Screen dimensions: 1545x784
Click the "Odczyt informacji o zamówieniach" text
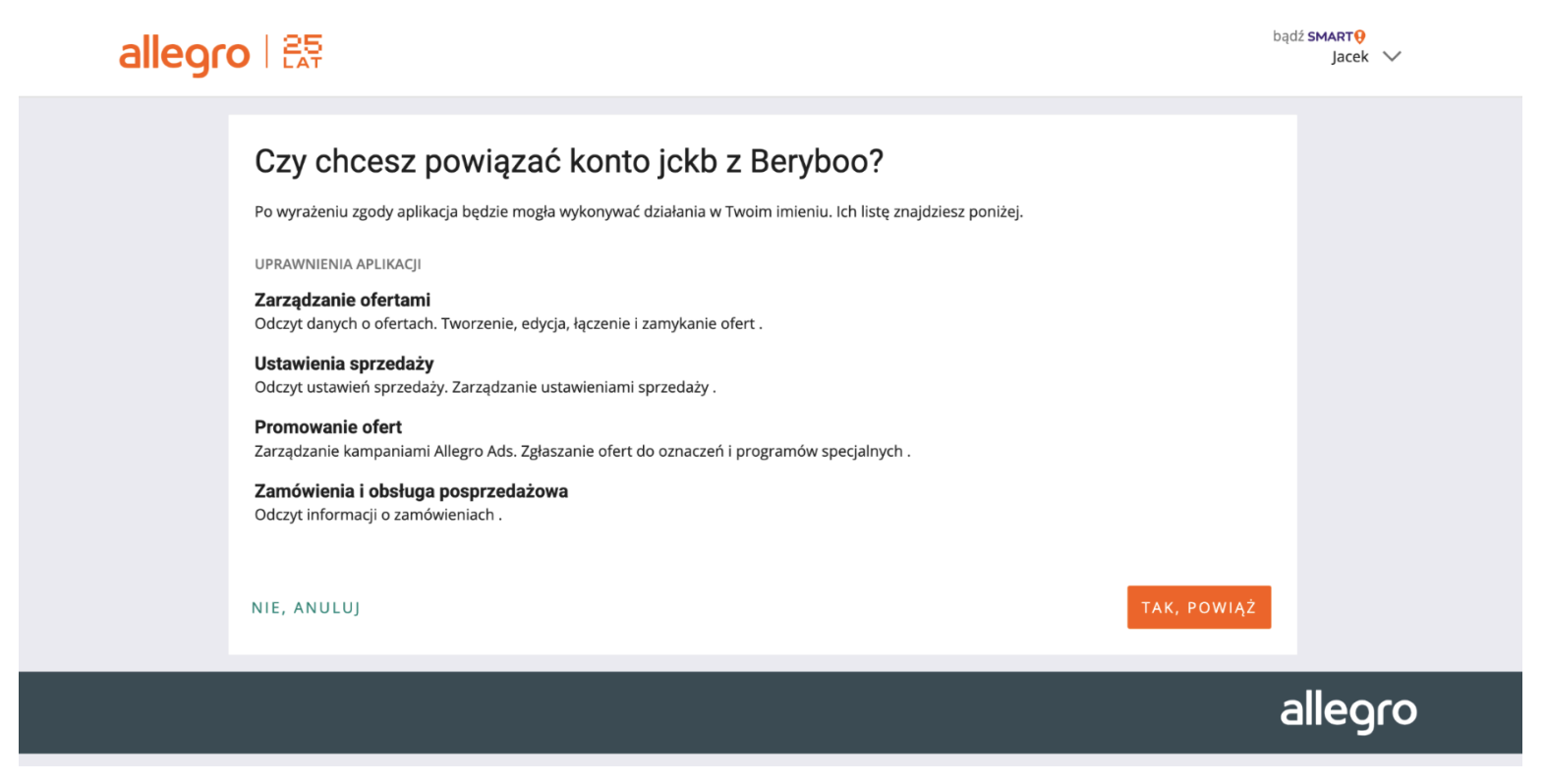pos(377,515)
